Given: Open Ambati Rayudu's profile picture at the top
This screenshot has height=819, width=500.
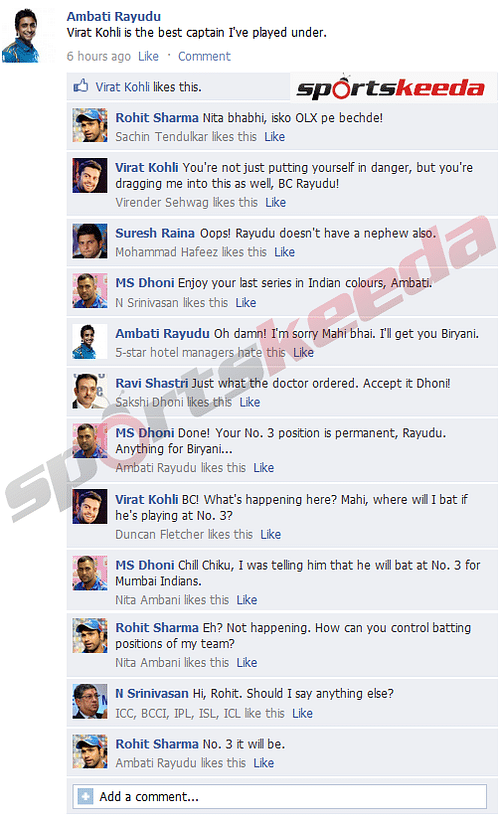Looking at the screenshot, I should coord(21,36).
